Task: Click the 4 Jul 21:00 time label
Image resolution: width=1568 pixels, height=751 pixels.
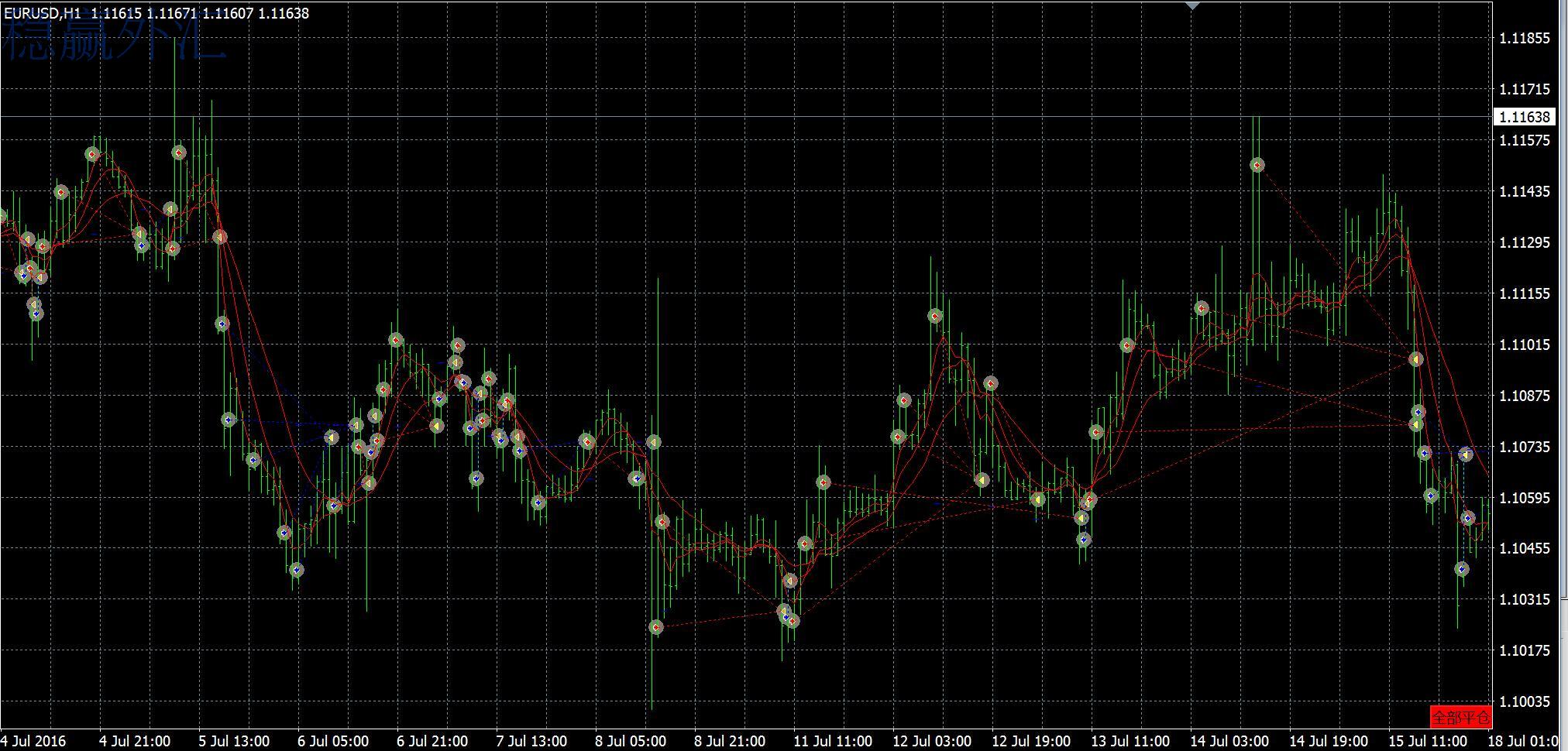Action: (x=135, y=741)
